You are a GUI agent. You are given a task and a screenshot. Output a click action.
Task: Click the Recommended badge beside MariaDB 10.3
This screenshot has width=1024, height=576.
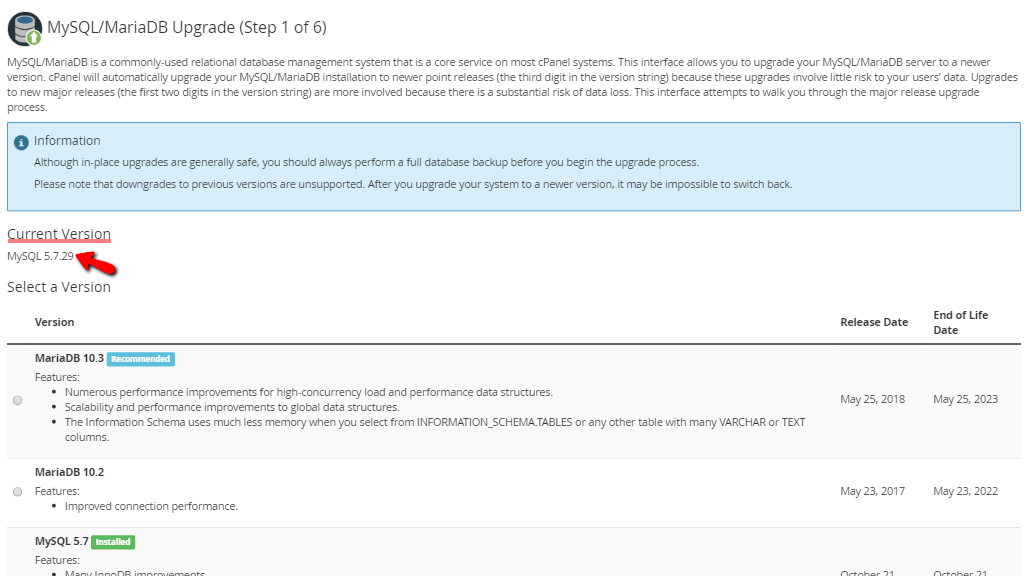point(140,359)
